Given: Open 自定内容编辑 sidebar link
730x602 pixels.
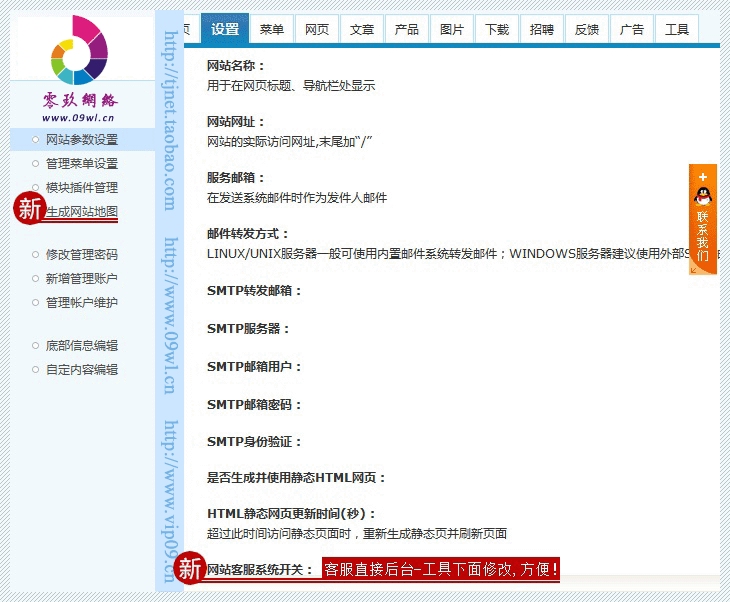Looking at the screenshot, I should tap(82, 370).
